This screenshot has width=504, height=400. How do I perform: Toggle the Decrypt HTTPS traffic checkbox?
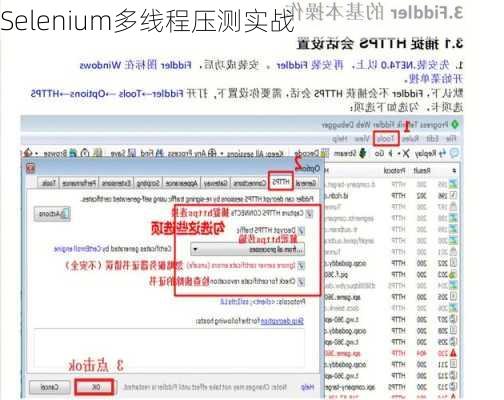coord(301,230)
